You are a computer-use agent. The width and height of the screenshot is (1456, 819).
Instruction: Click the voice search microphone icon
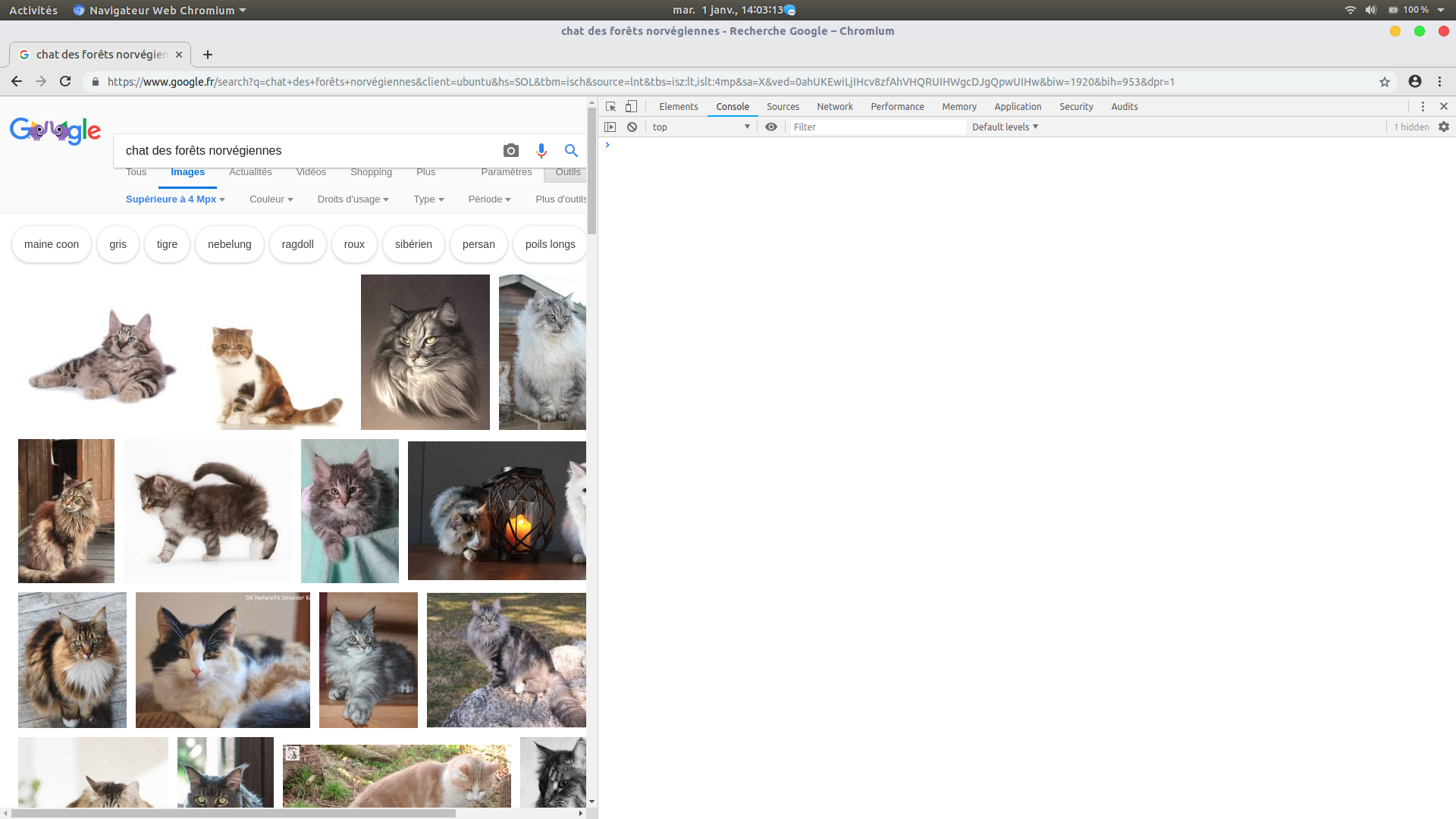pyautogui.click(x=541, y=151)
